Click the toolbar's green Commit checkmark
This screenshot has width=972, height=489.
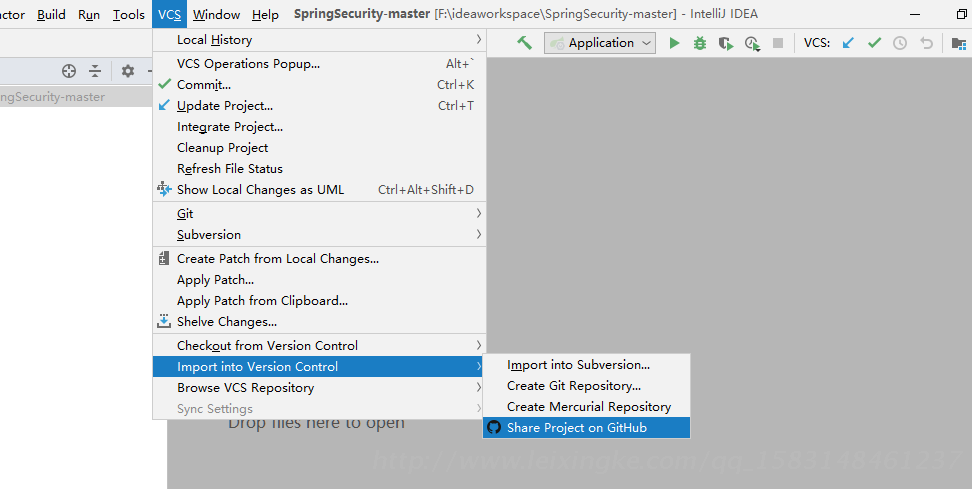(x=874, y=43)
